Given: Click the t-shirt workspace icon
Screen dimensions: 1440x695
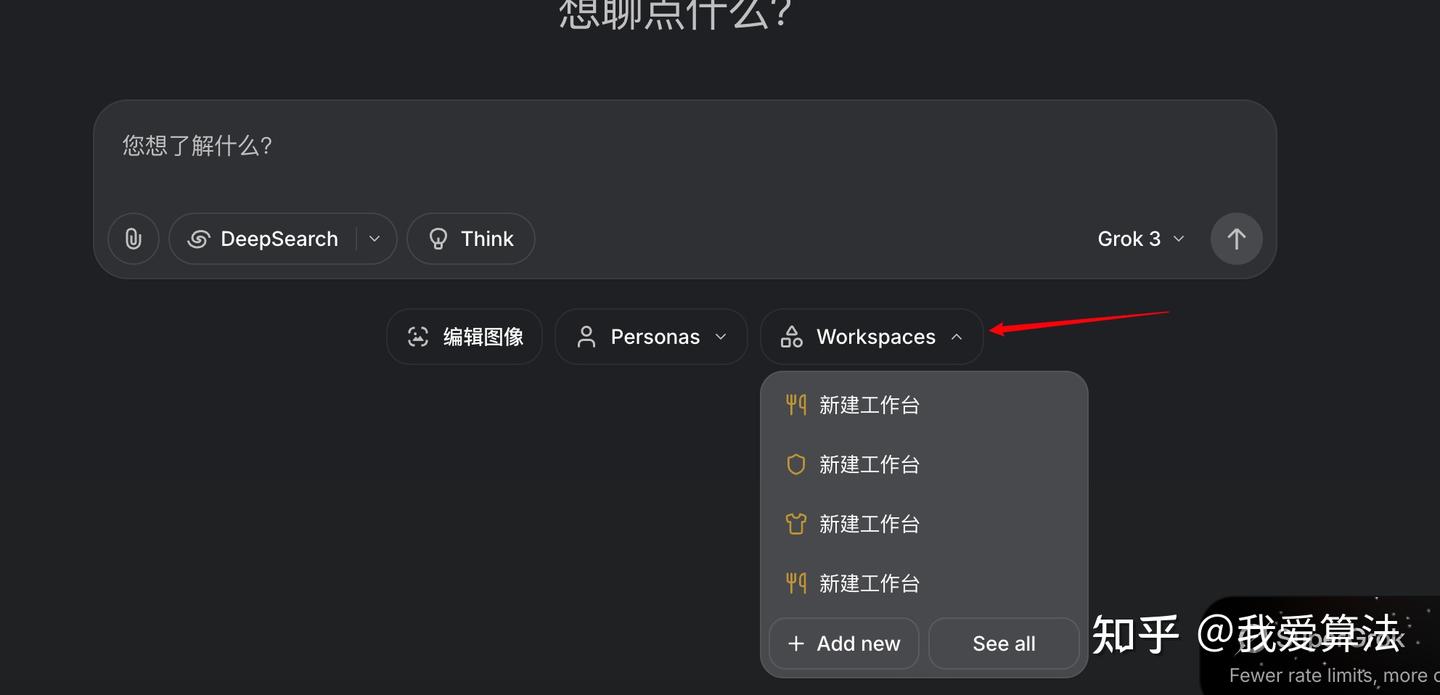Looking at the screenshot, I should point(795,523).
